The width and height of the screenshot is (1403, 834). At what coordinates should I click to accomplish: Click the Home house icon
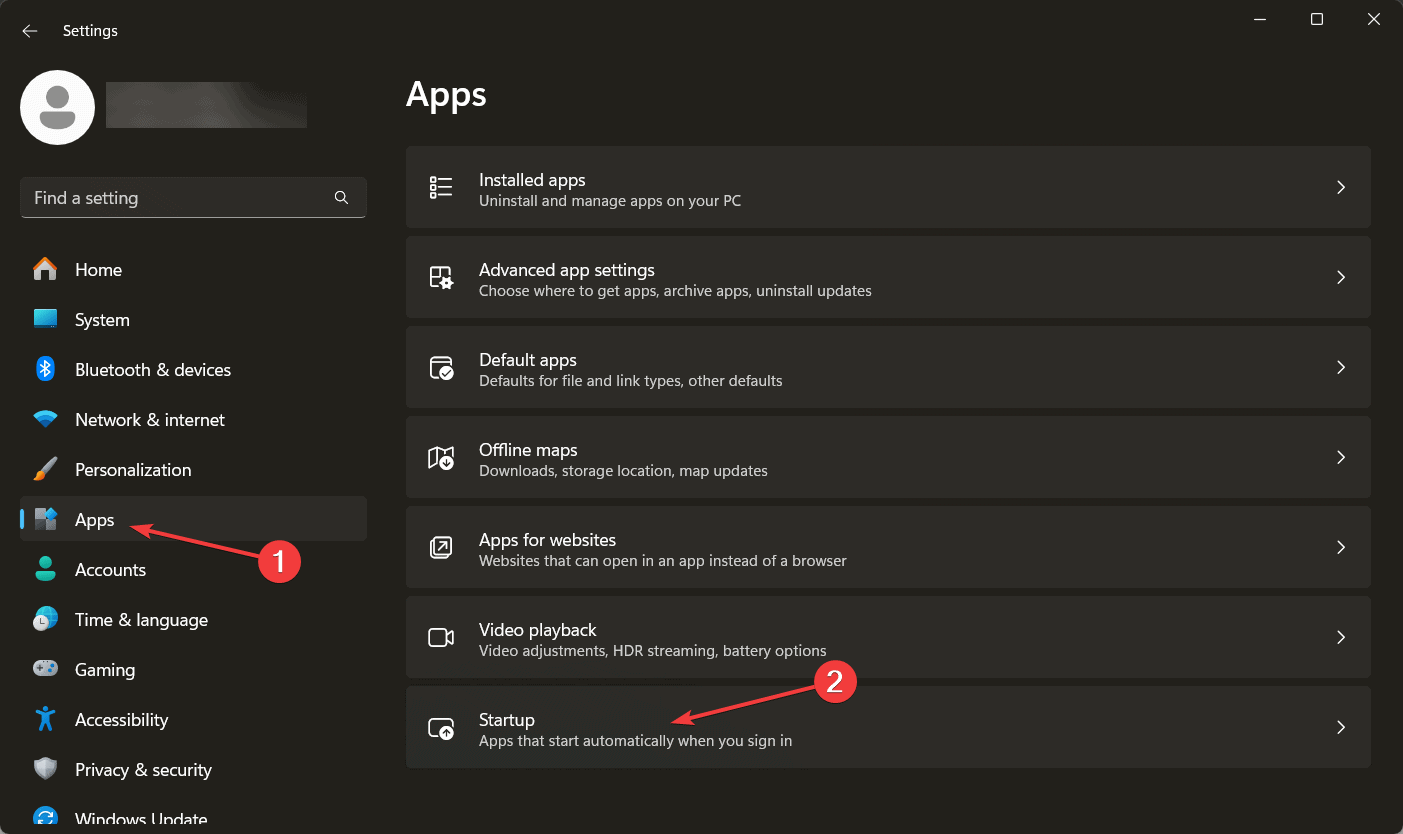point(45,270)
